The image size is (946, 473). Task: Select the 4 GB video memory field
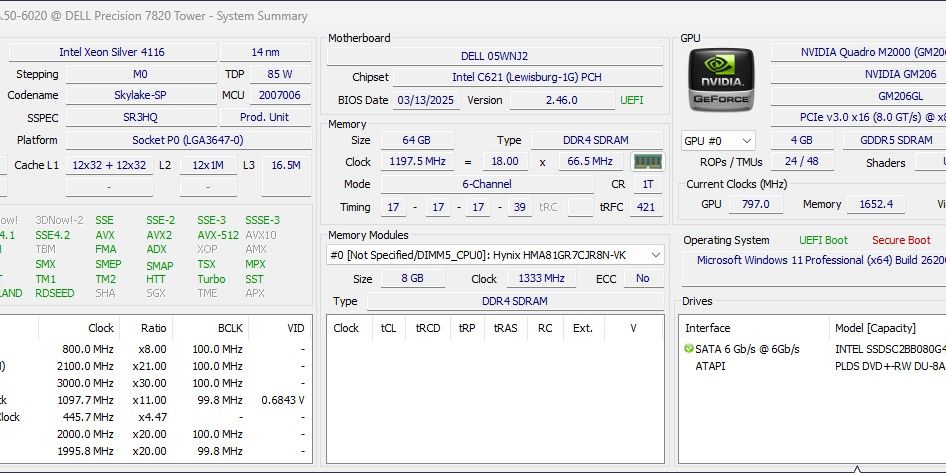[x=801, y=140]
